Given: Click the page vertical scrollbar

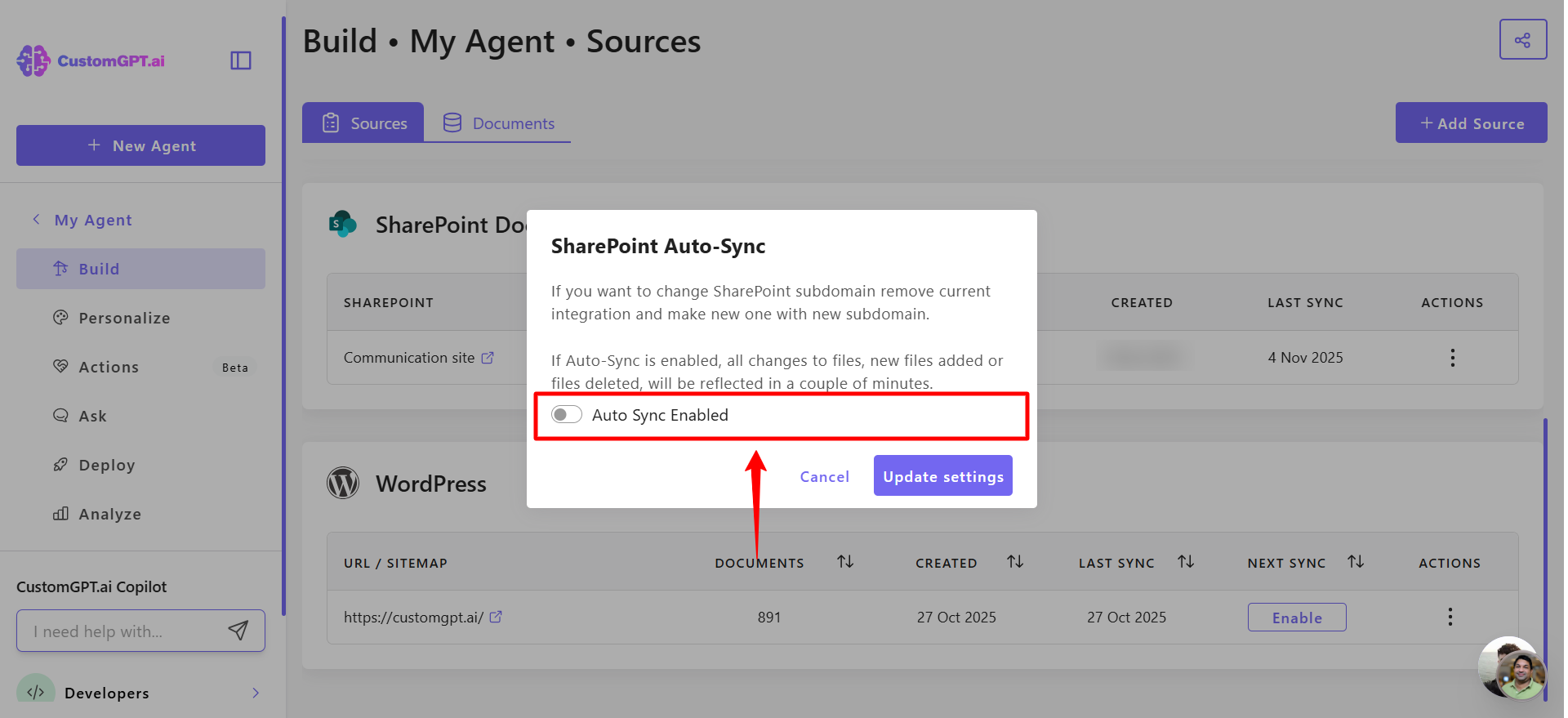Looking at the screenshot, I should [x=1545, y=560].
